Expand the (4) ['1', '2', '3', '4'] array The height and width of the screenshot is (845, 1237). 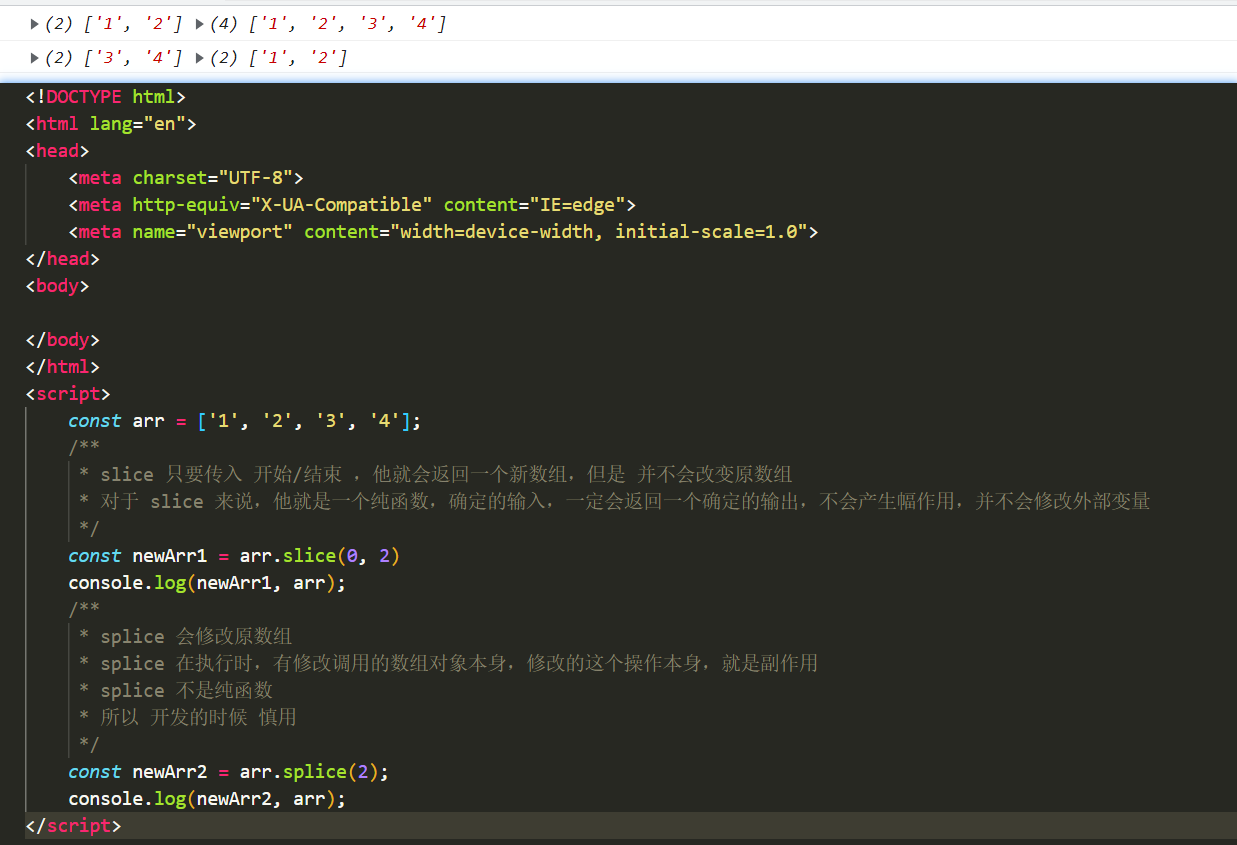(x=200, y=23)
